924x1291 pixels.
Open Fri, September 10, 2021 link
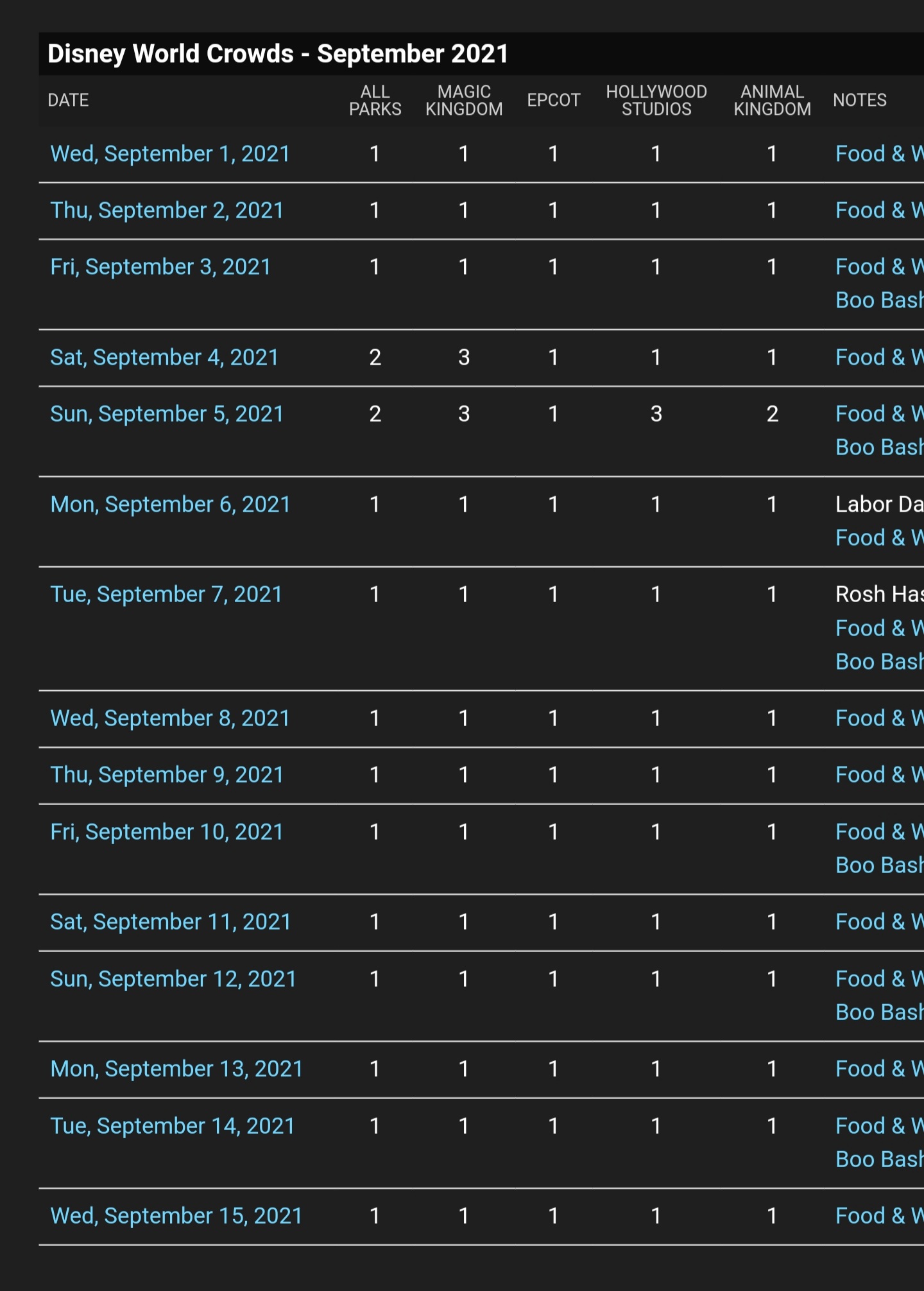click(x=167, y=832)
